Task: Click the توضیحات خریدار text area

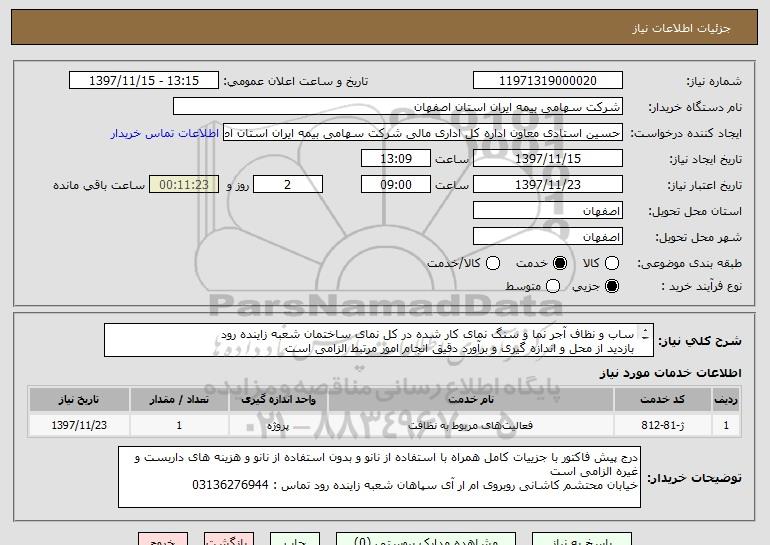Action: coord(379,477)
